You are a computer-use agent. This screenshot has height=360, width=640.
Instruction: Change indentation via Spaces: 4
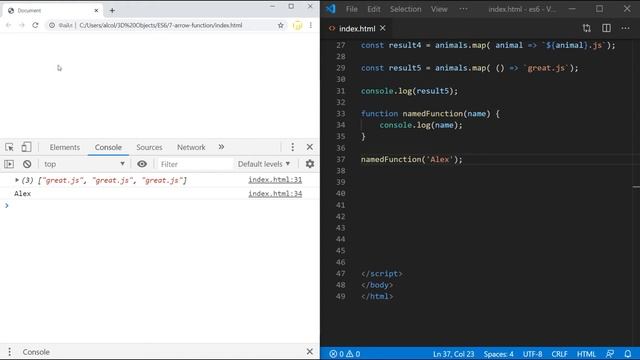point(499,354)
